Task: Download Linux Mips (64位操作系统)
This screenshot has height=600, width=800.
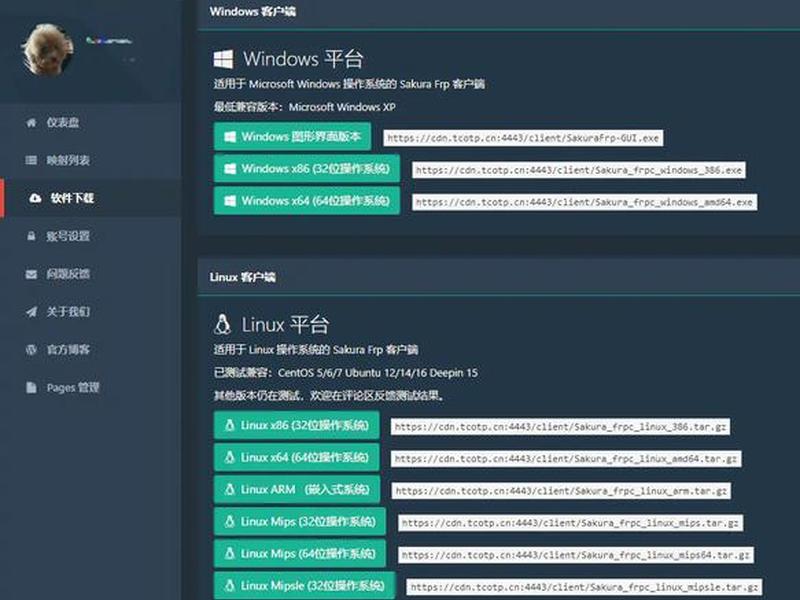Action: pyautogui.click(x=299, y=554)
